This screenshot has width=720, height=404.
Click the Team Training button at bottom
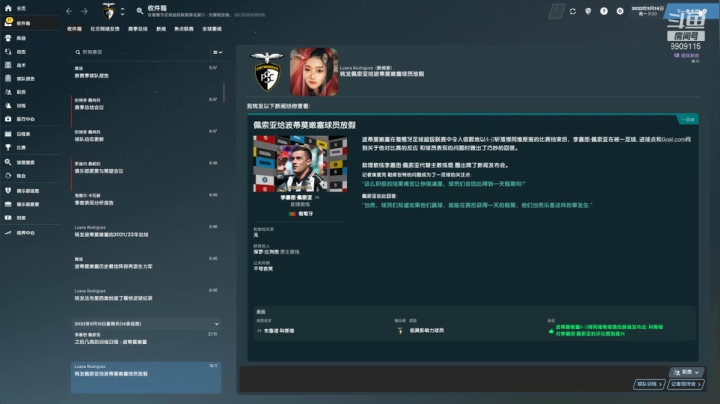pyautogui.click(x=649, y=384)
